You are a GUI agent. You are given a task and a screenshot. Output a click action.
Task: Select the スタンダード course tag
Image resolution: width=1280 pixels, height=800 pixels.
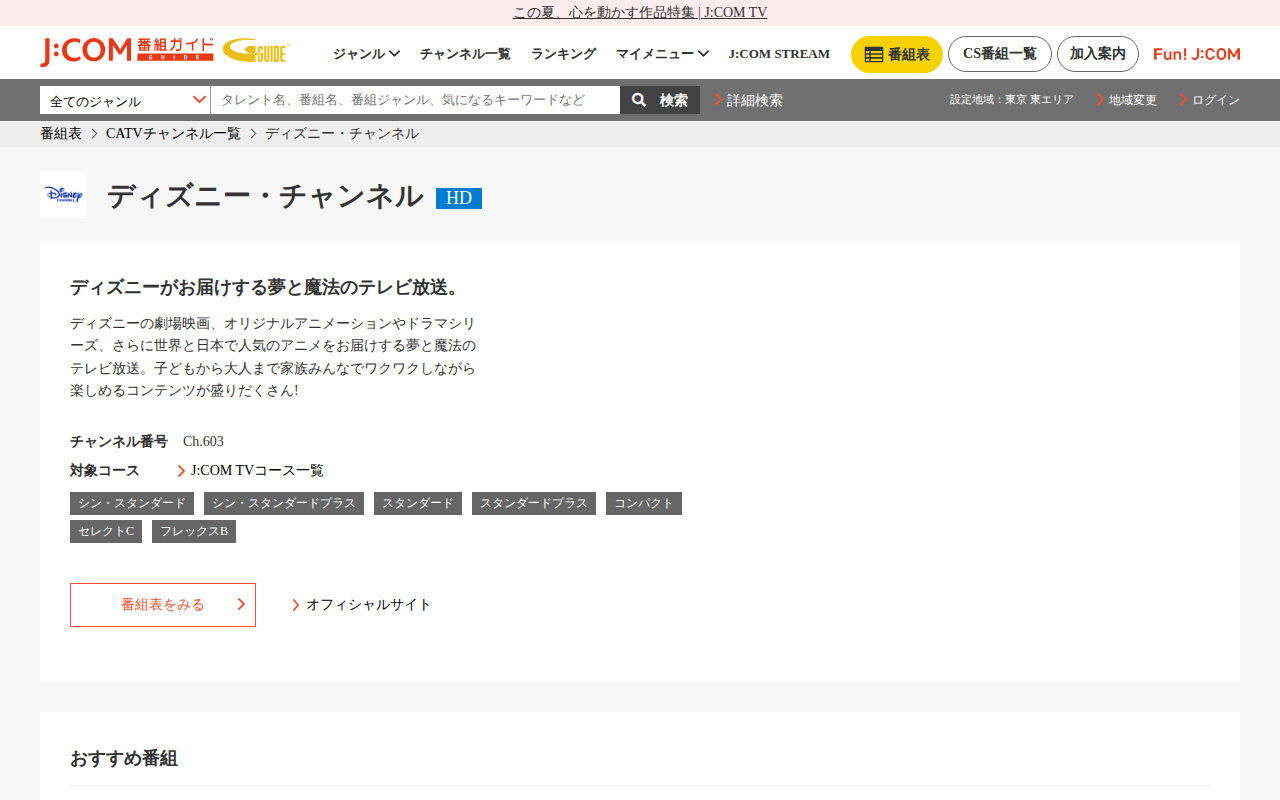[x=418, y=503]
